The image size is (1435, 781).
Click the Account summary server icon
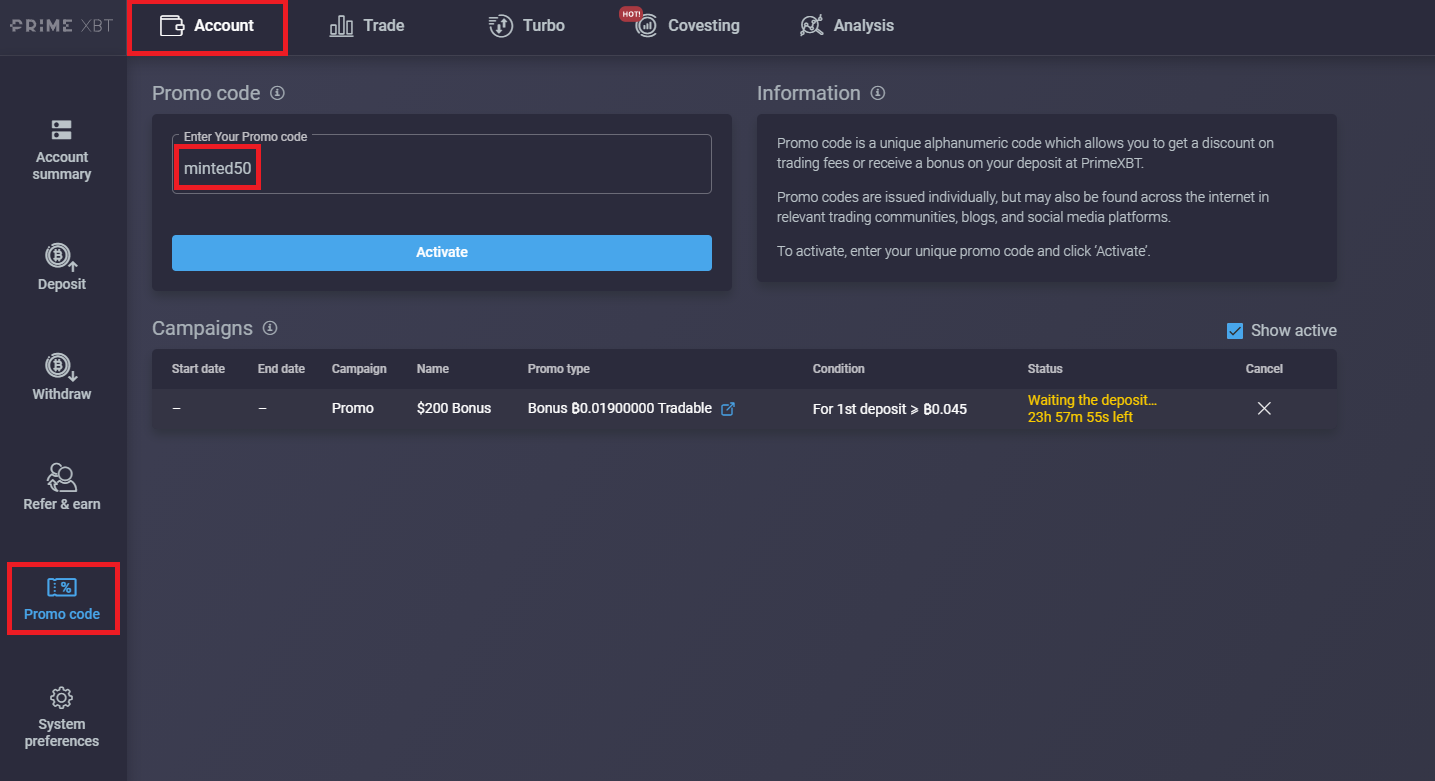62,130
